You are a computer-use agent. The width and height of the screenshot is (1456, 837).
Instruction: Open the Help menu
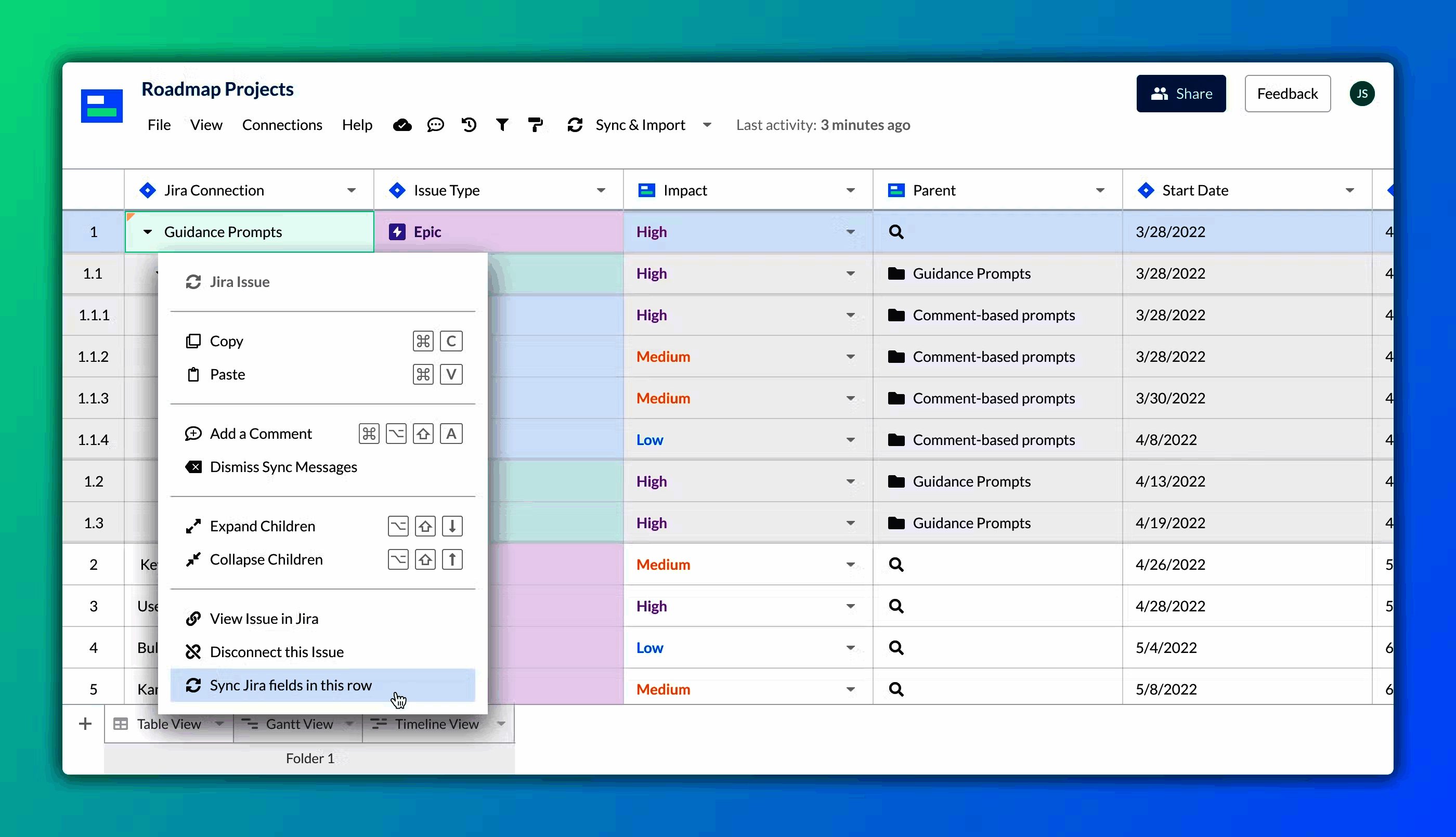coord(357,125)
